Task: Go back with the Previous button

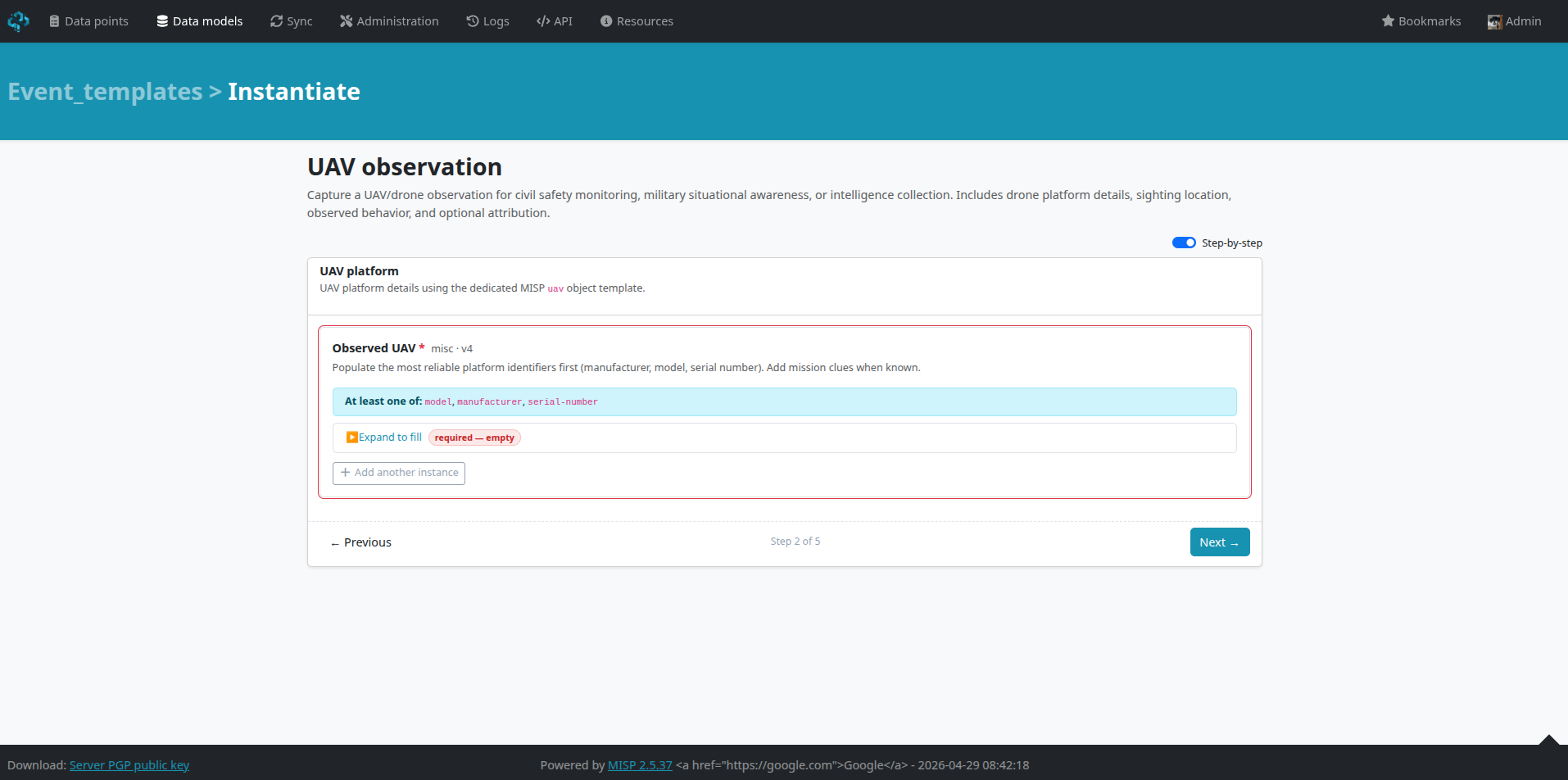Action: pos(360,542)
